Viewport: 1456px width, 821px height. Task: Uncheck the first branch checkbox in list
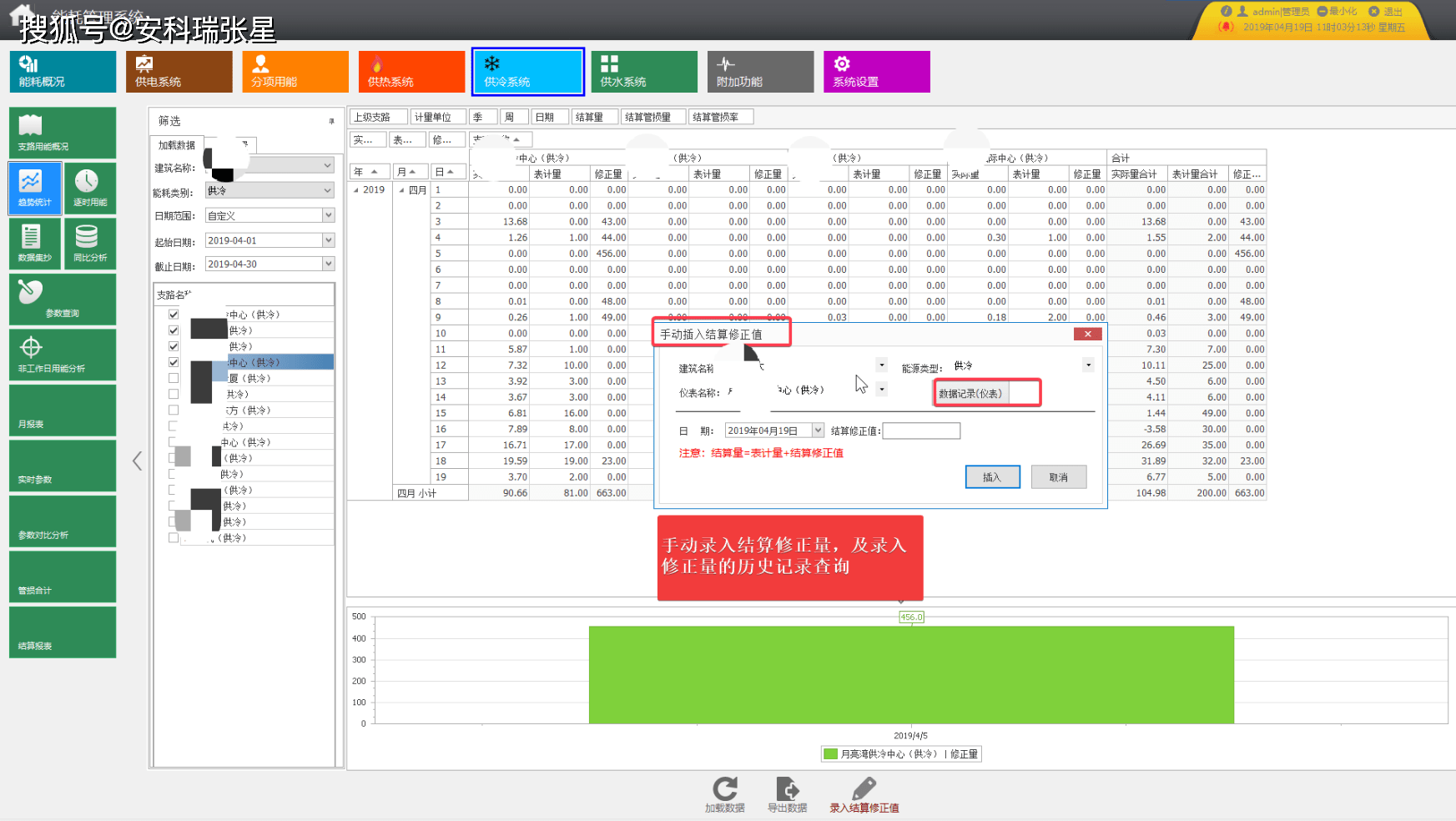point(174,315)
